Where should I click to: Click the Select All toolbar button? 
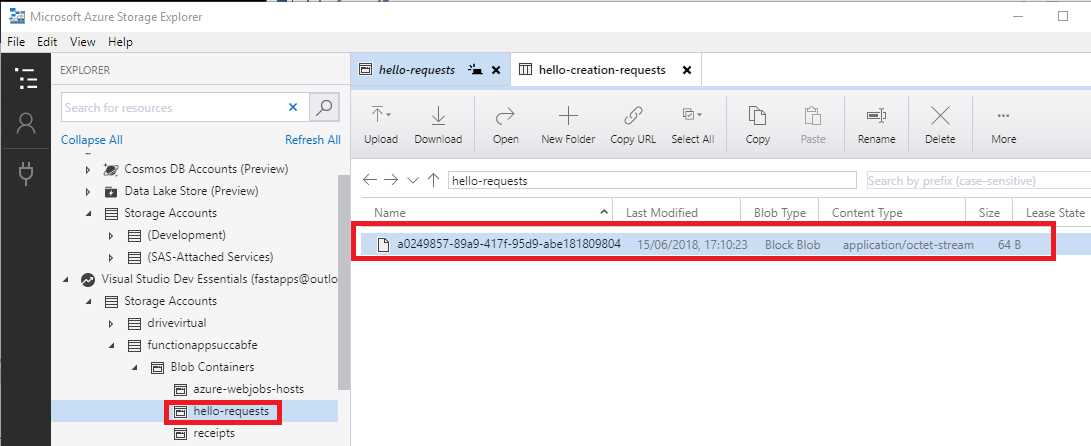pyautogui.click(x=692, y=125)
